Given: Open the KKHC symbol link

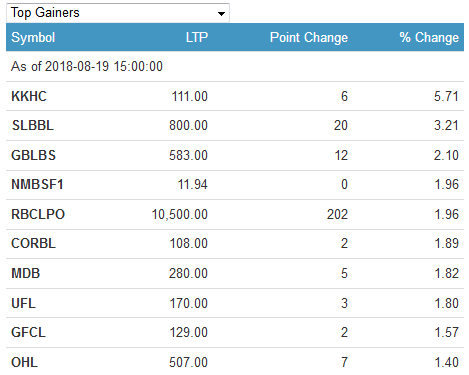Looking at the screenshot, I should point(29,96).
